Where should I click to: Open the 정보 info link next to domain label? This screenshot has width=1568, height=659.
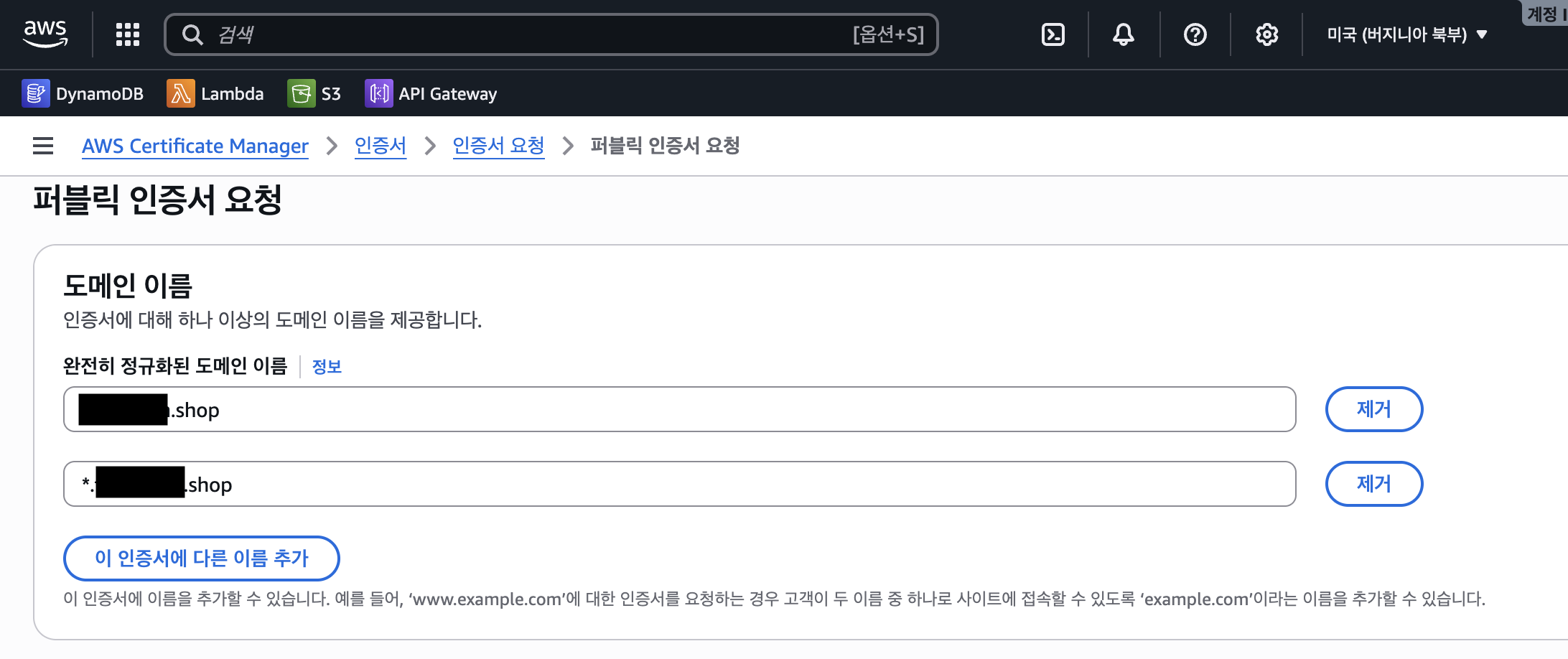coord(327,367)
